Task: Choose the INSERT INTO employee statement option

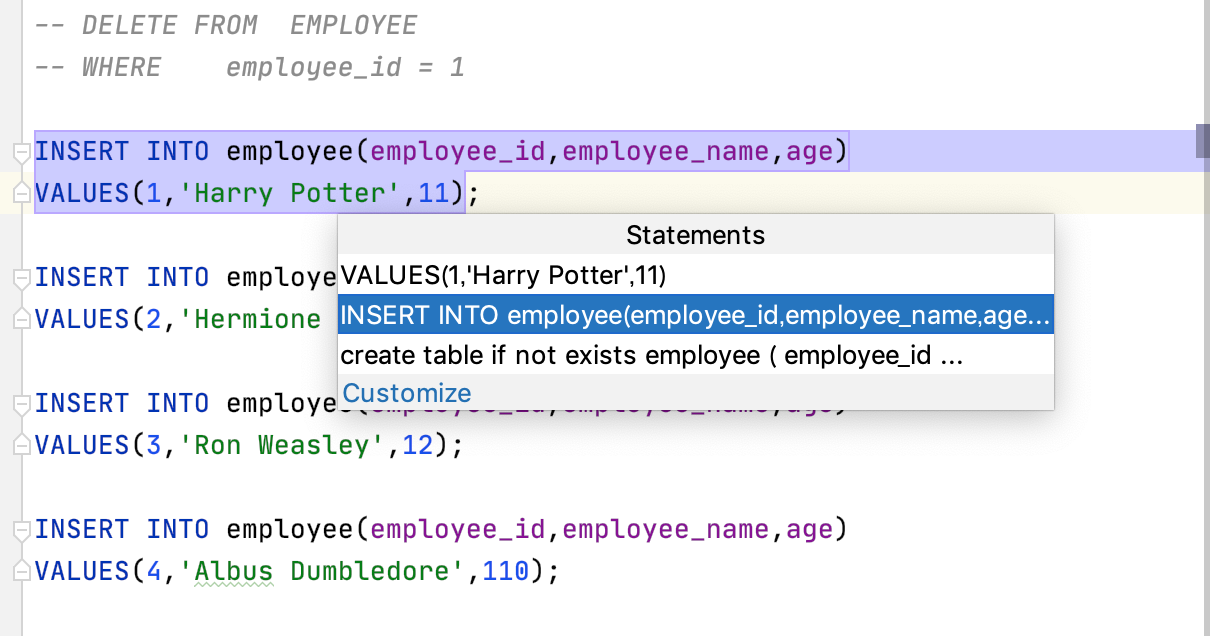Action: coord(696,315)
